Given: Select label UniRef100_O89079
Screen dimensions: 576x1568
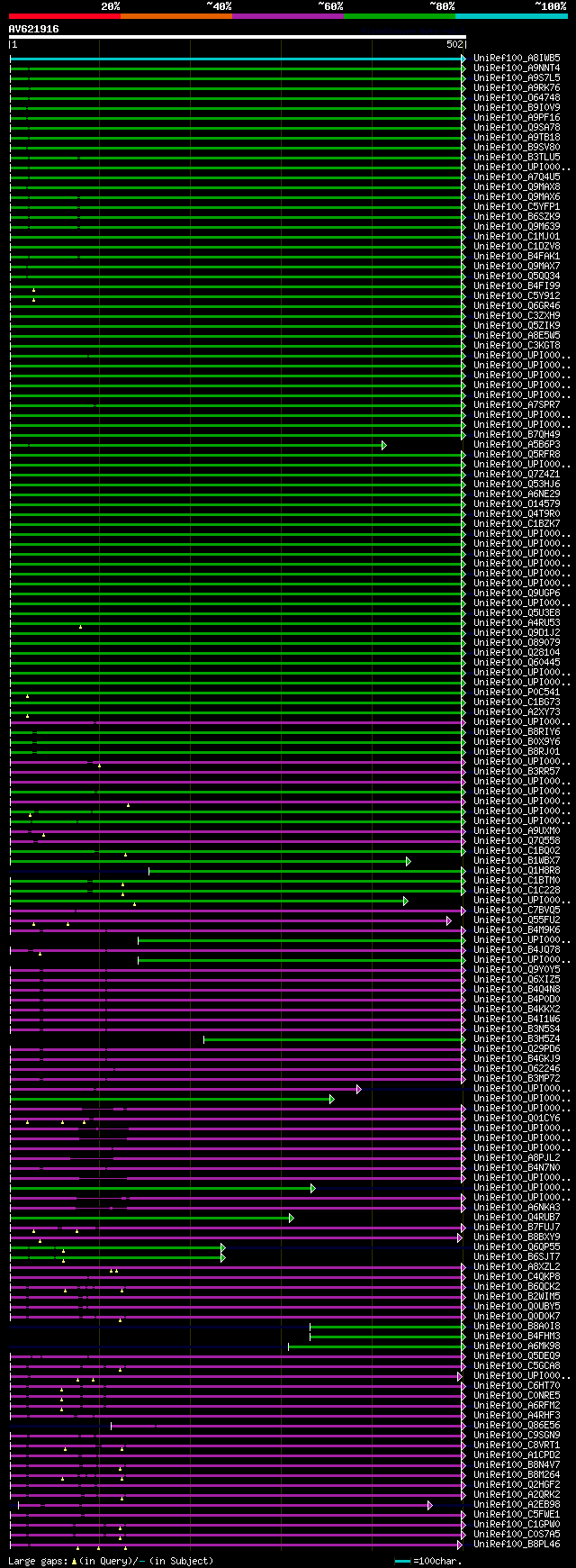Looking at the screenshot, I should click(x=517, y=643).
